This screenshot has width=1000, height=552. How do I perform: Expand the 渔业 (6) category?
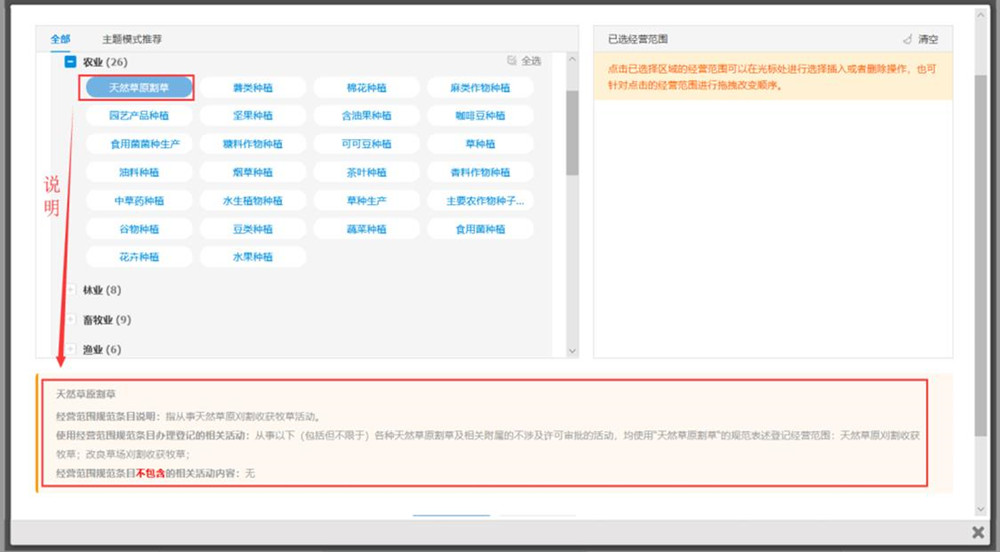click(x=71, y=349)
